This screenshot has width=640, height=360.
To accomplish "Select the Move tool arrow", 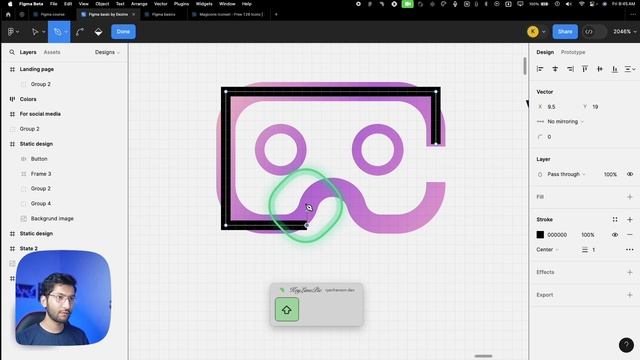I will pyautogui.click(x=35, y=31).
